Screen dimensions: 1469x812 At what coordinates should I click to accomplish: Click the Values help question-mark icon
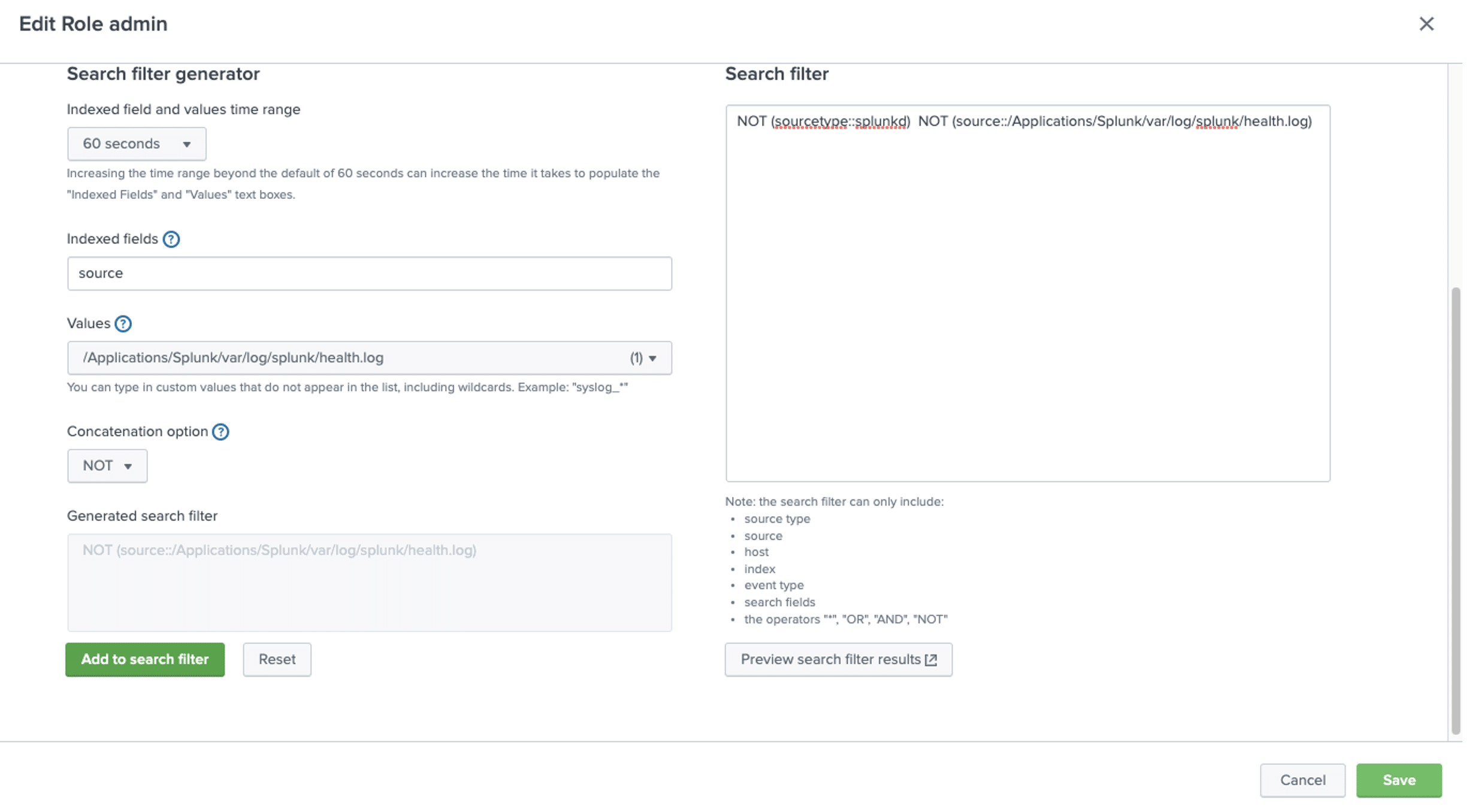123,324
